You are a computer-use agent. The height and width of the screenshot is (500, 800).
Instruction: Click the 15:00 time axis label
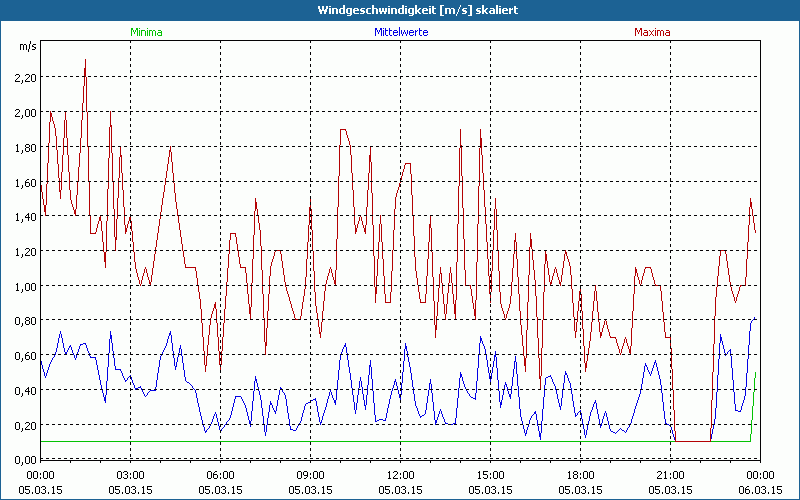pyautogui.click(x=490, y=475)
